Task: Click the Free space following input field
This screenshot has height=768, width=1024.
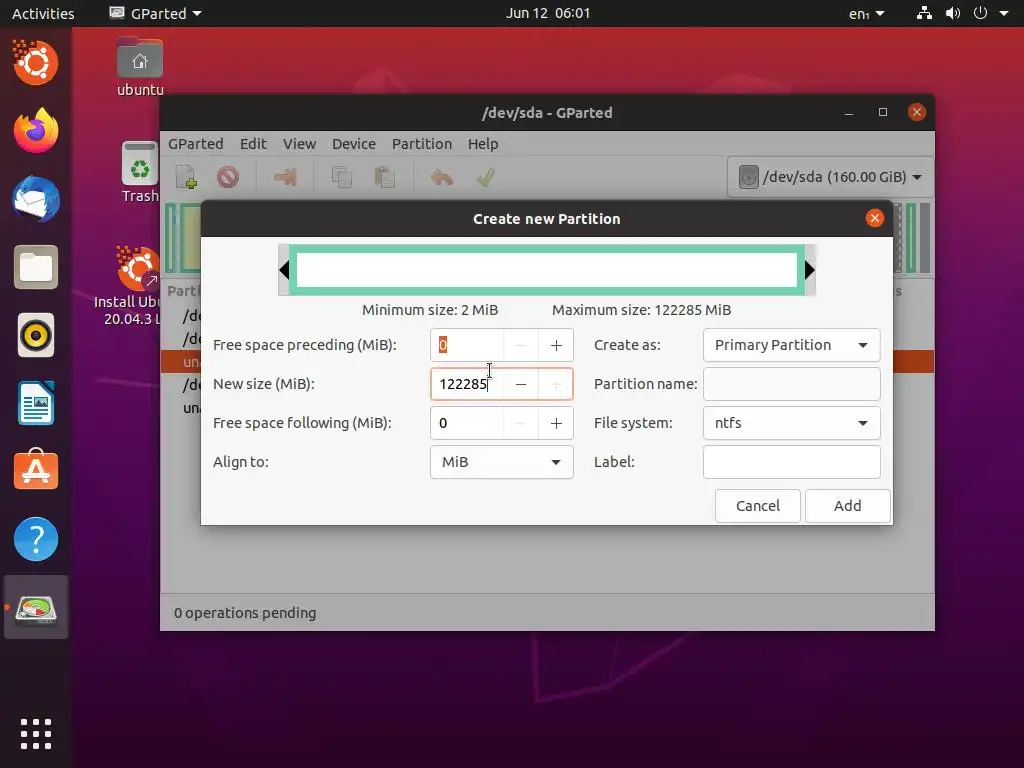Action: [x=467, y=423]
